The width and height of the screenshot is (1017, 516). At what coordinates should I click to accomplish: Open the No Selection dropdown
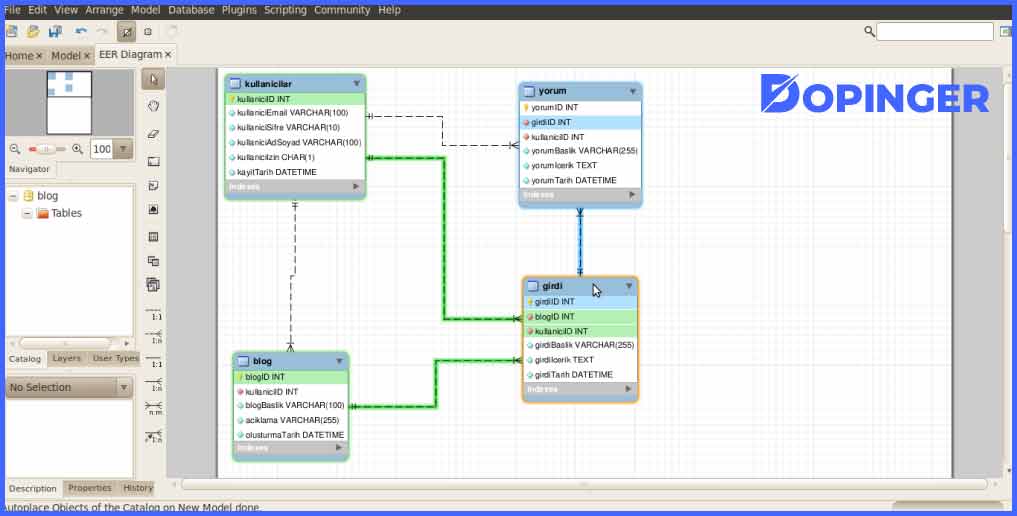(123, 388)
